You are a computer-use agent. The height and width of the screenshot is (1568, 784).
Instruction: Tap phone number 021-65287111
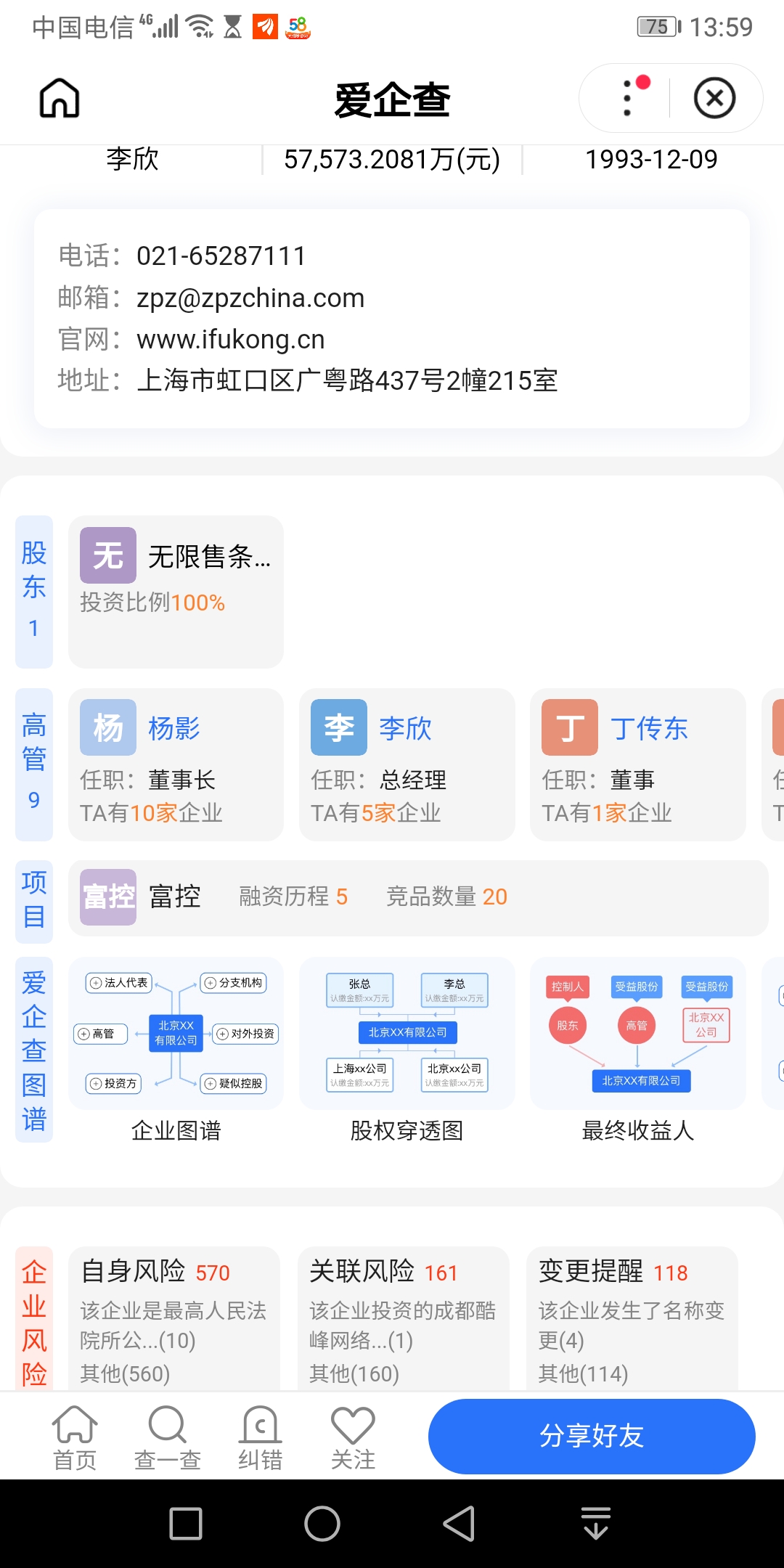coord(221,256)
